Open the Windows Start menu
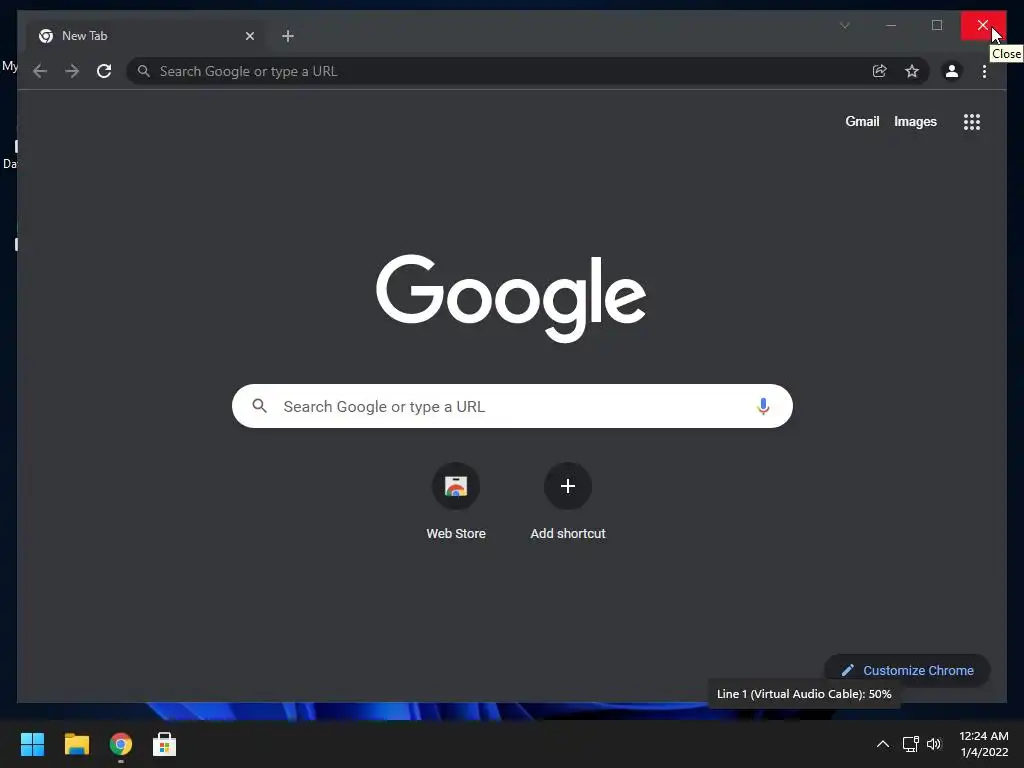Screen dimensions: 1024x768 pos(32,744)
